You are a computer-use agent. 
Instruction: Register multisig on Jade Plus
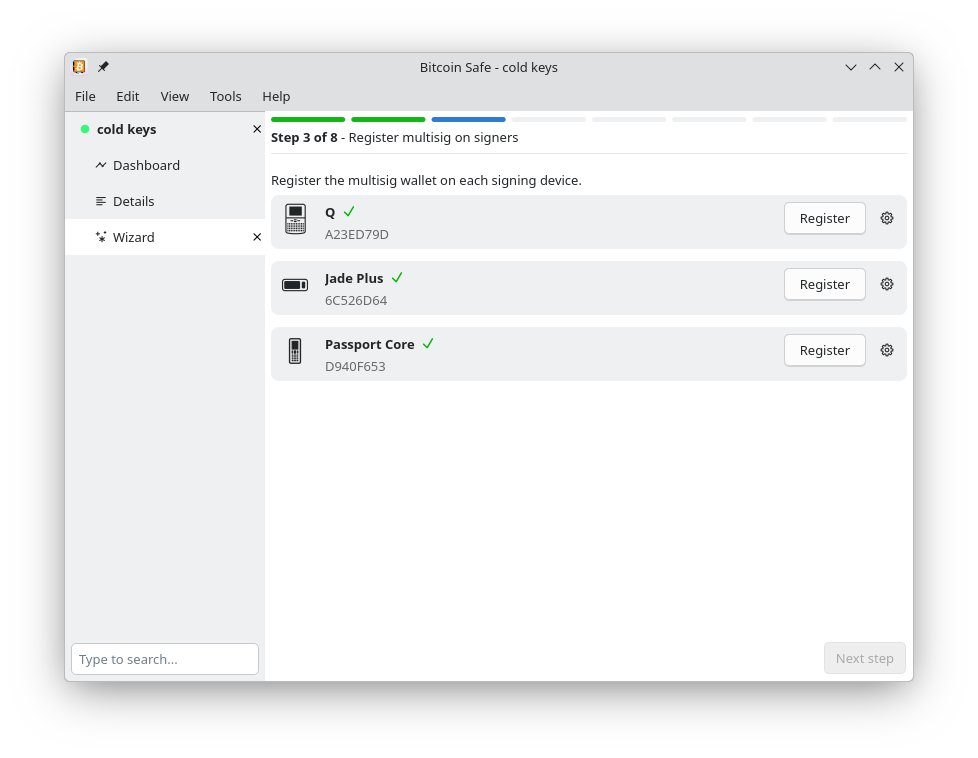click(825, 284)
